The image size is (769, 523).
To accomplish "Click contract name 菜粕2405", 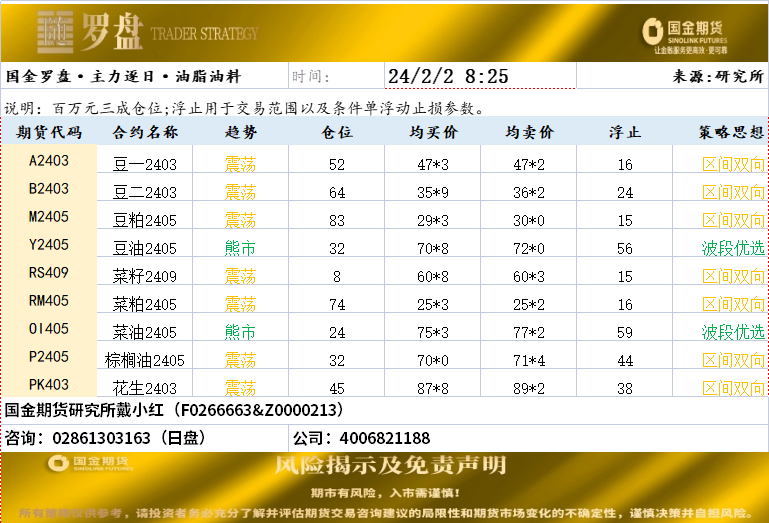I will point(145,304).
